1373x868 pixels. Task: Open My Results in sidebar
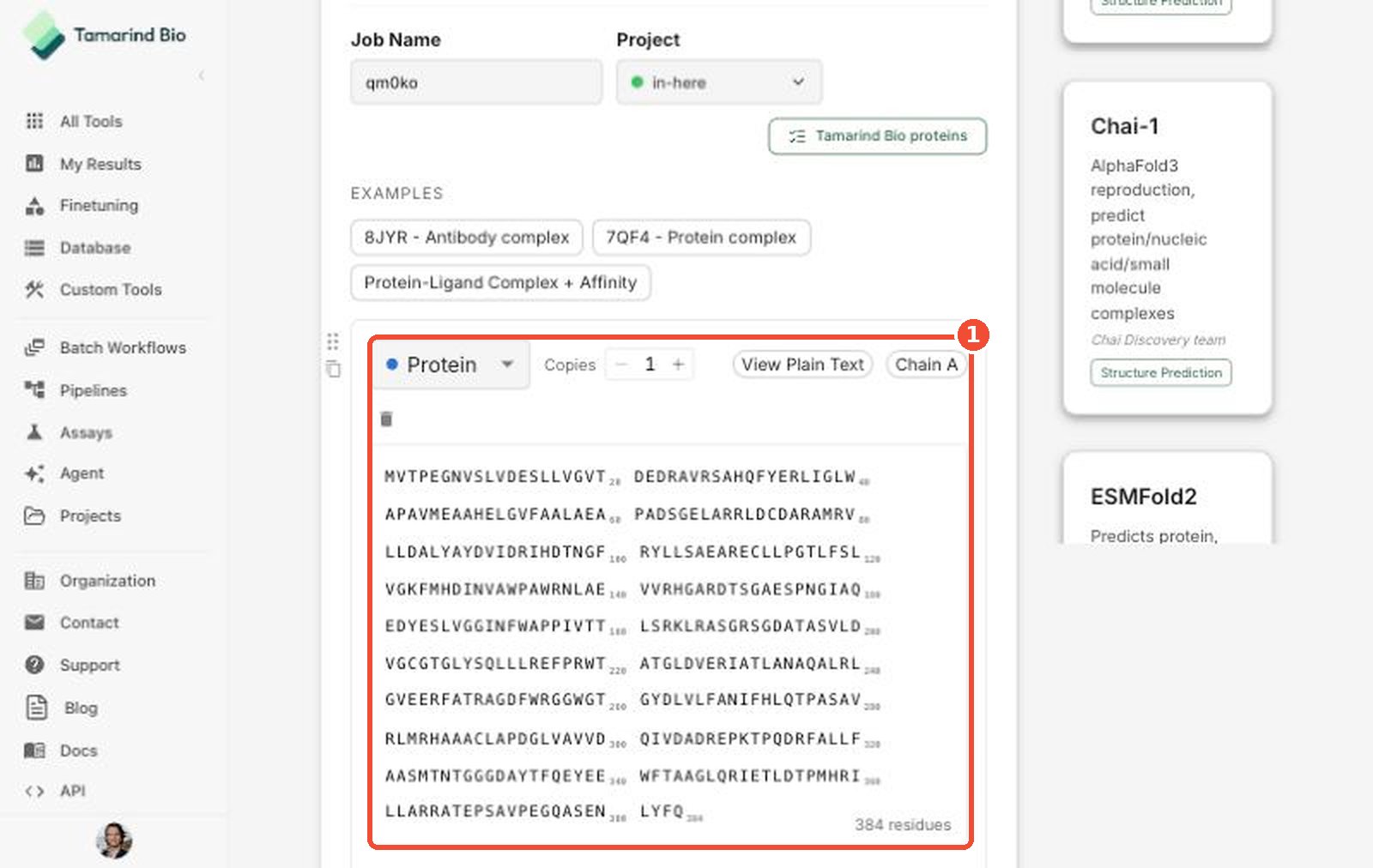tap(100, 164)
